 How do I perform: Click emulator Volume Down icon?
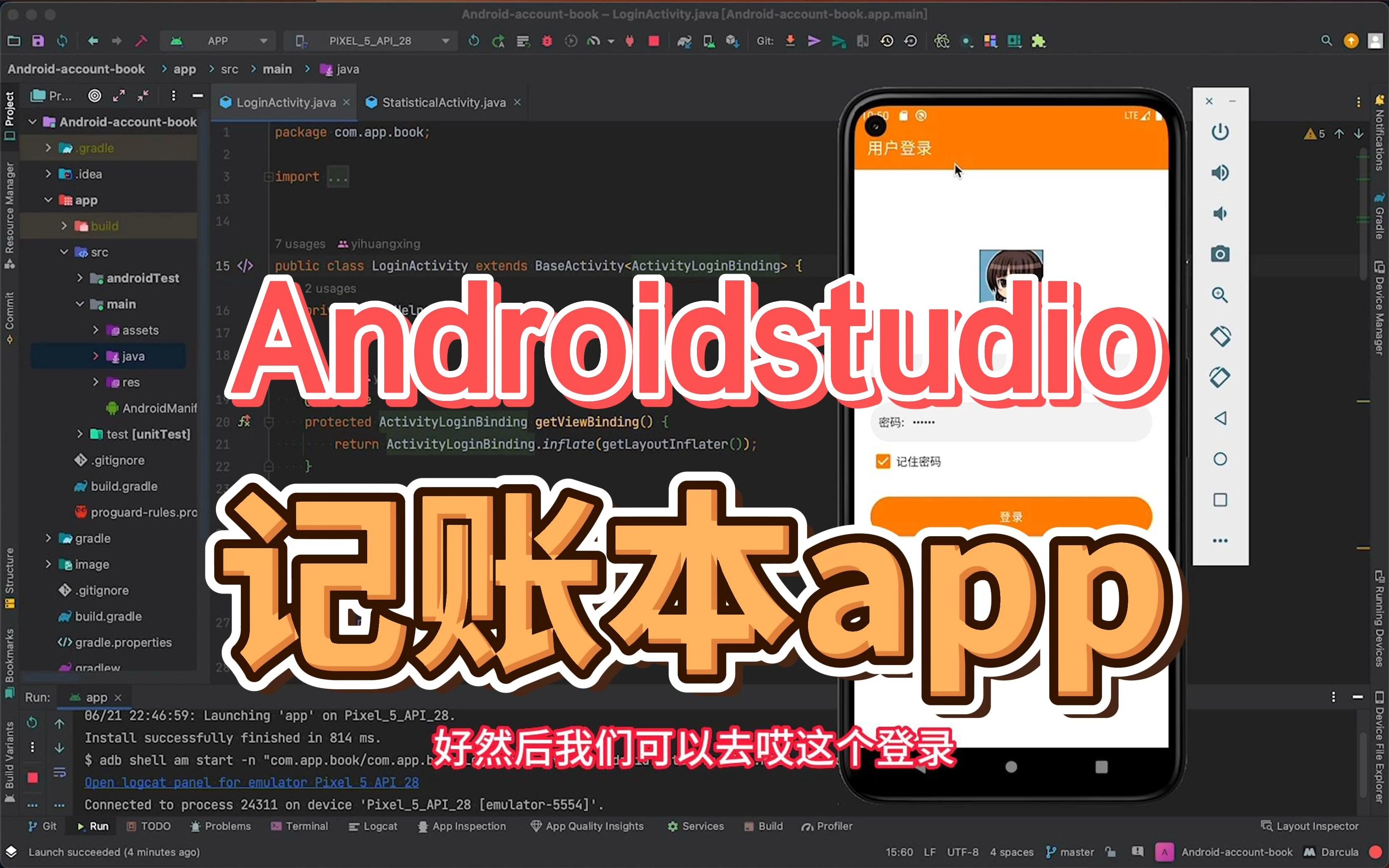pos(1220,213)
